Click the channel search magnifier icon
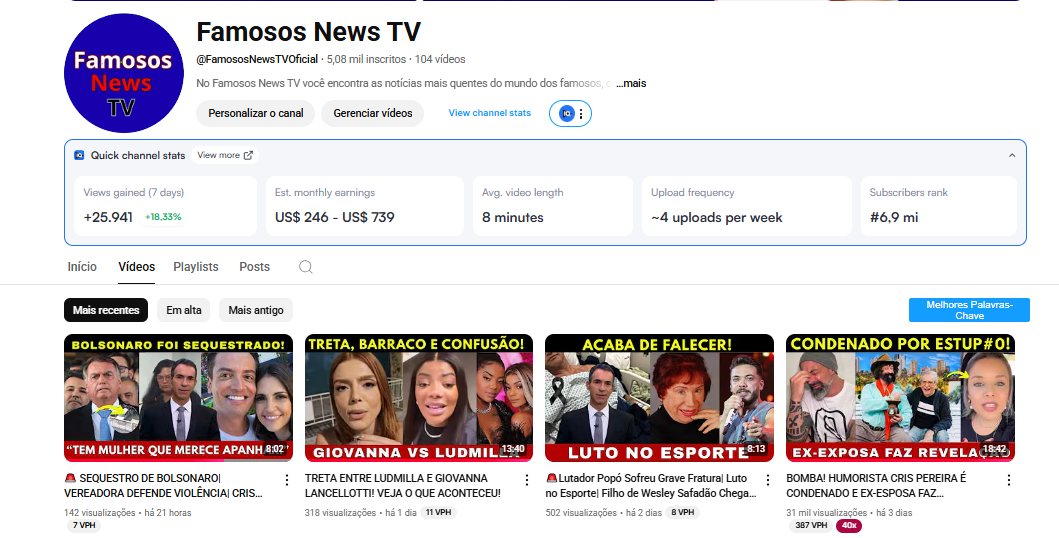The height and width of the screenshot is (538, 1059). pyautogui.click(x=306, y=267)
